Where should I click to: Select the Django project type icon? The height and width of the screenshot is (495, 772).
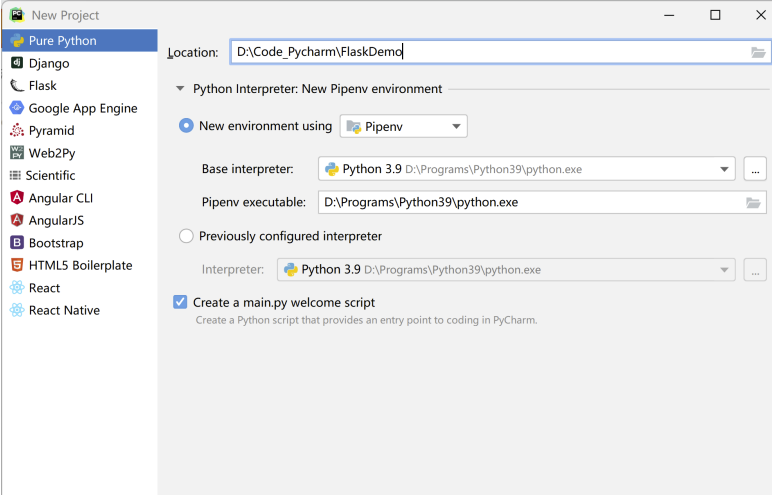17,63
